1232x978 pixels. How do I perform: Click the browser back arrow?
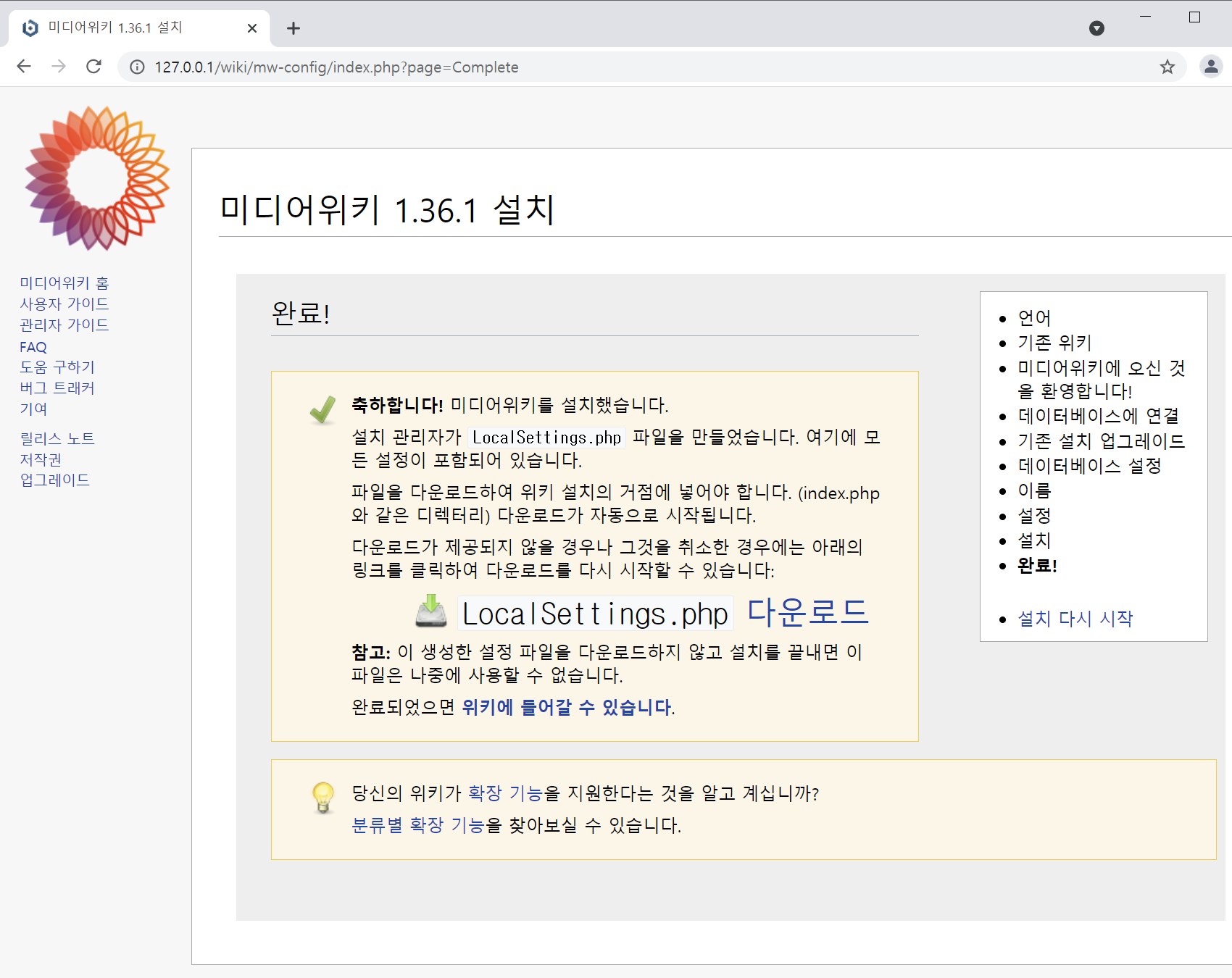(x=24, y=67)
